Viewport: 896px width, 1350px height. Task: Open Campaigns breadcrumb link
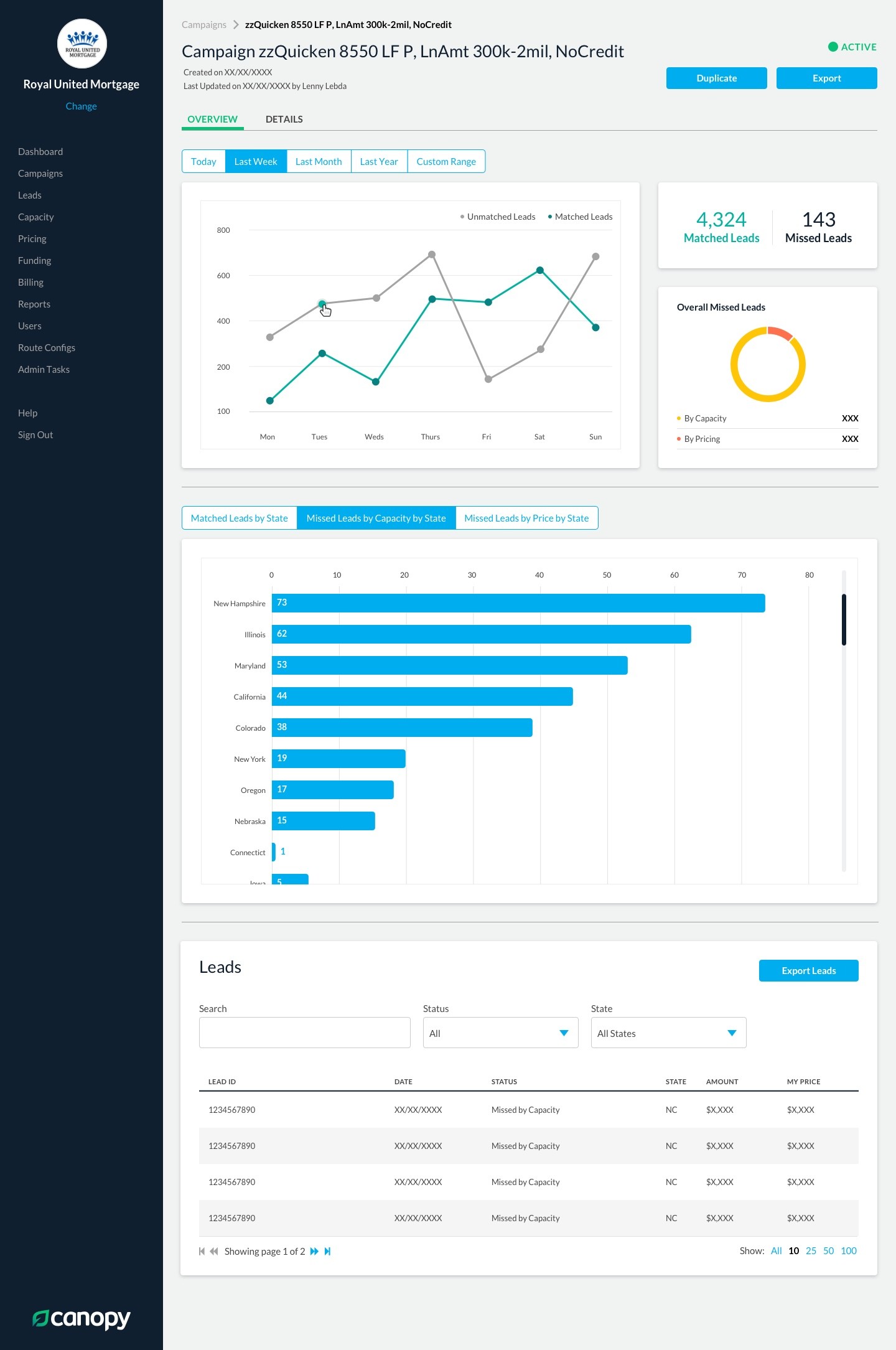coord(204,25)
